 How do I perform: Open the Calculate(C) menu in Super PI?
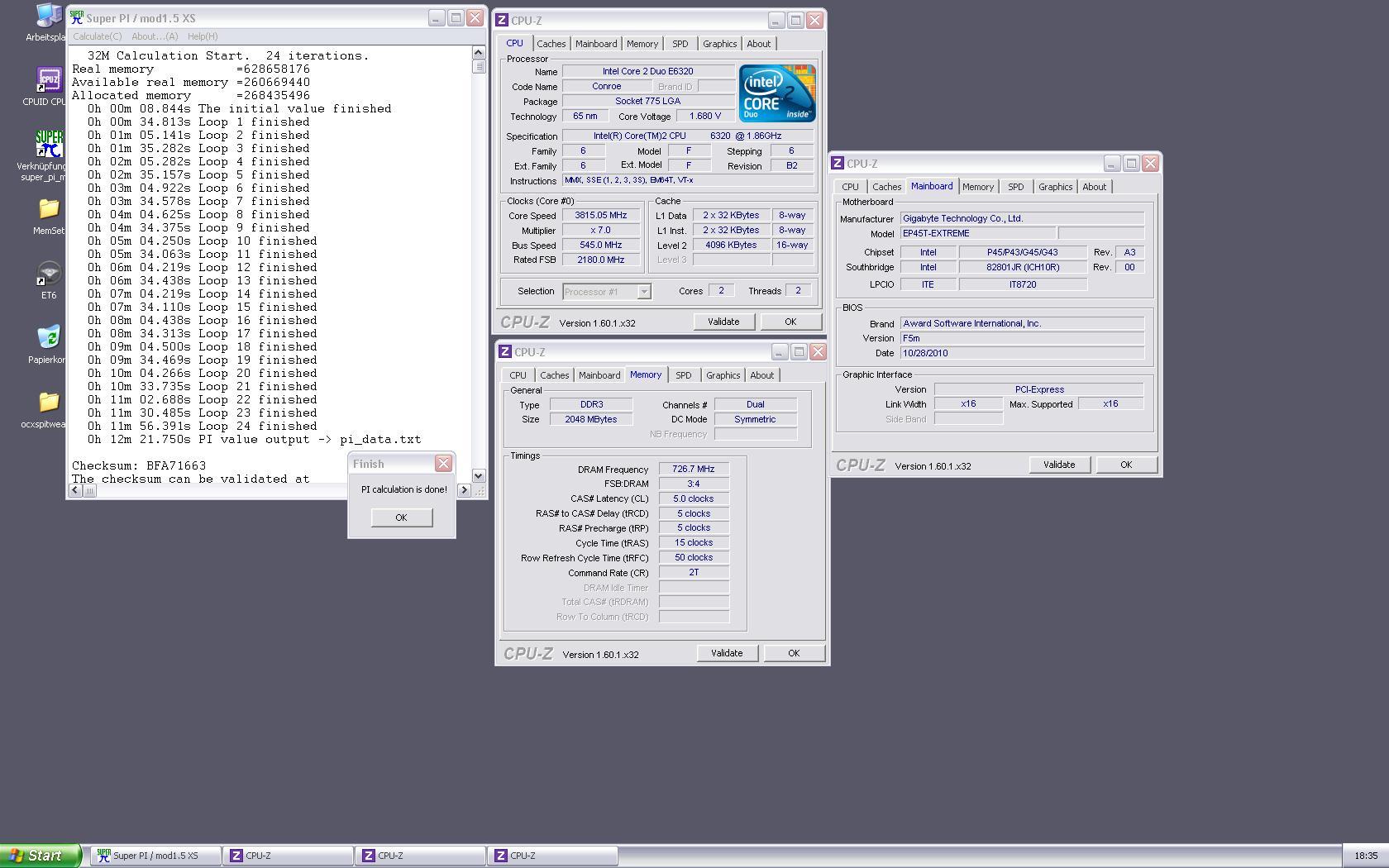coord(98,36)
